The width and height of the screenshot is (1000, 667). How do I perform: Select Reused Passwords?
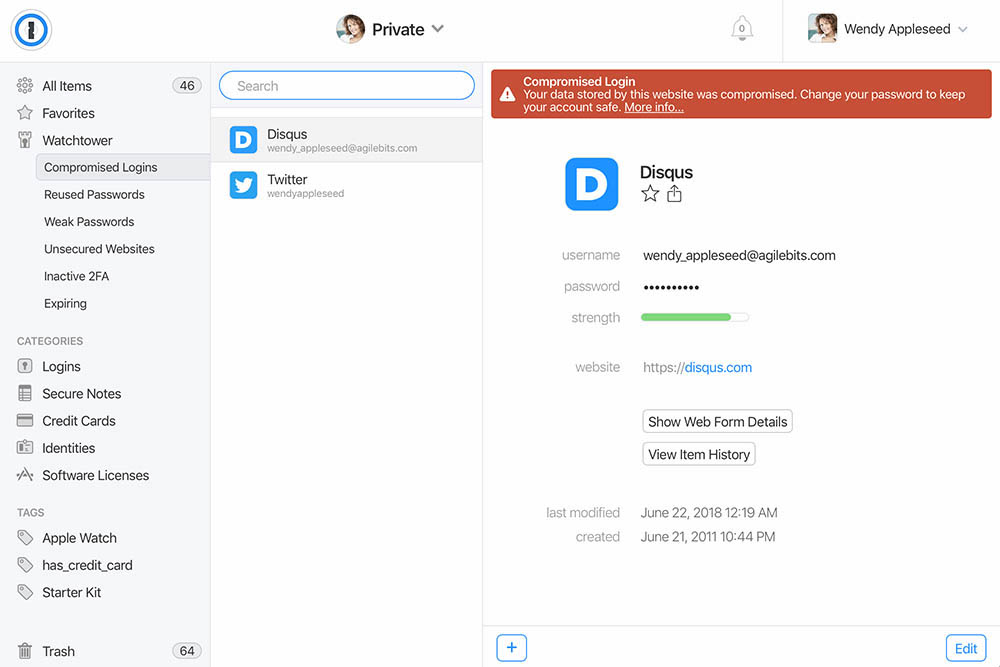tap(94, 194)
